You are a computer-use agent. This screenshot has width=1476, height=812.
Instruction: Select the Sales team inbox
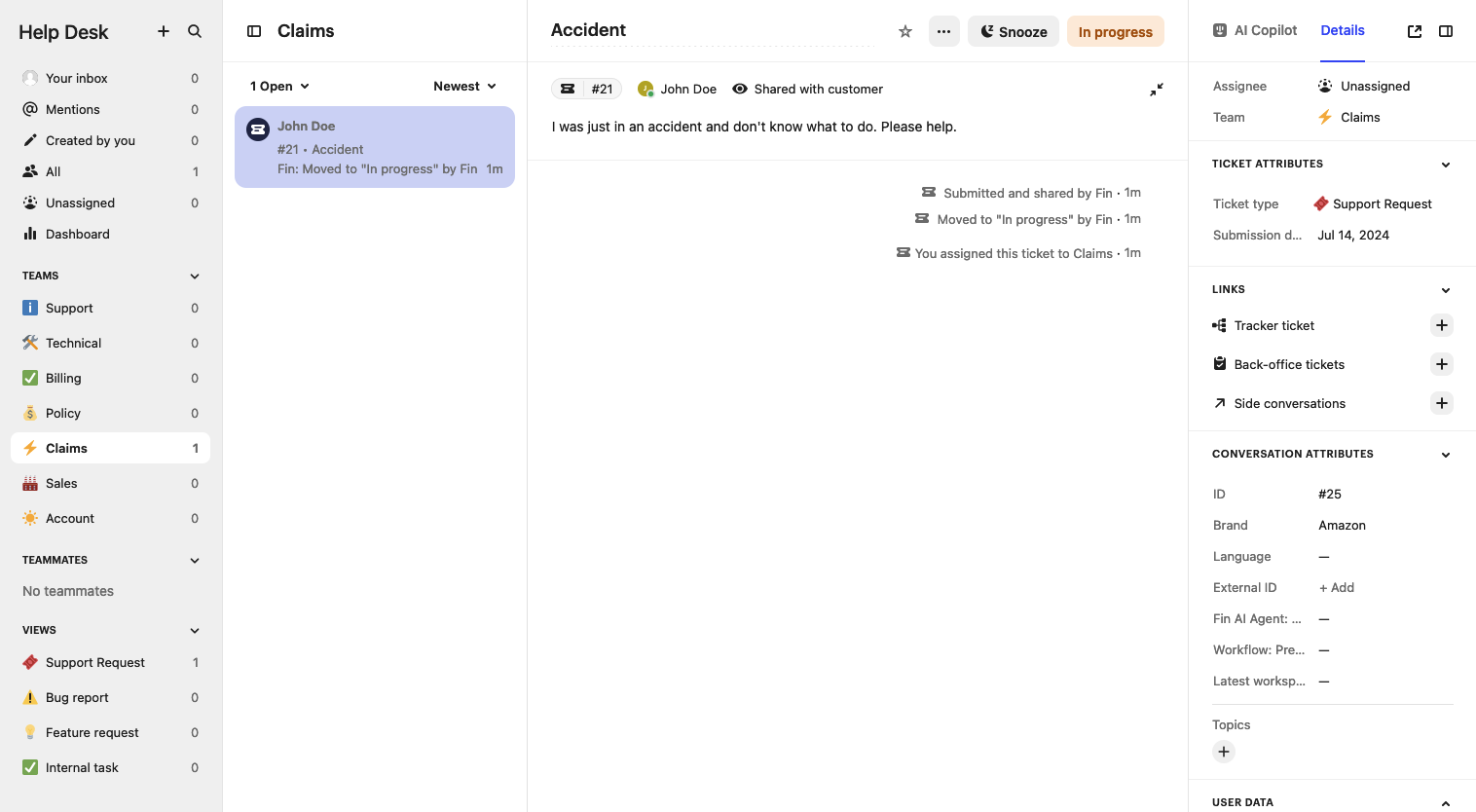coord(110,483)
